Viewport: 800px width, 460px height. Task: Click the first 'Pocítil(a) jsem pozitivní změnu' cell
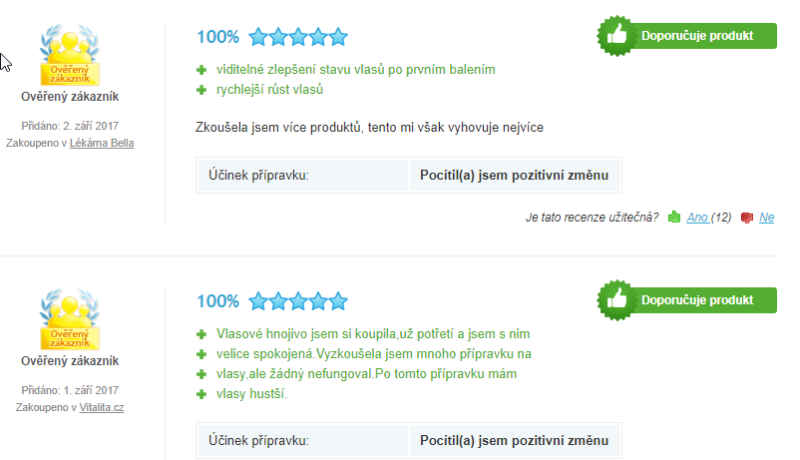(x=514, y=175)
